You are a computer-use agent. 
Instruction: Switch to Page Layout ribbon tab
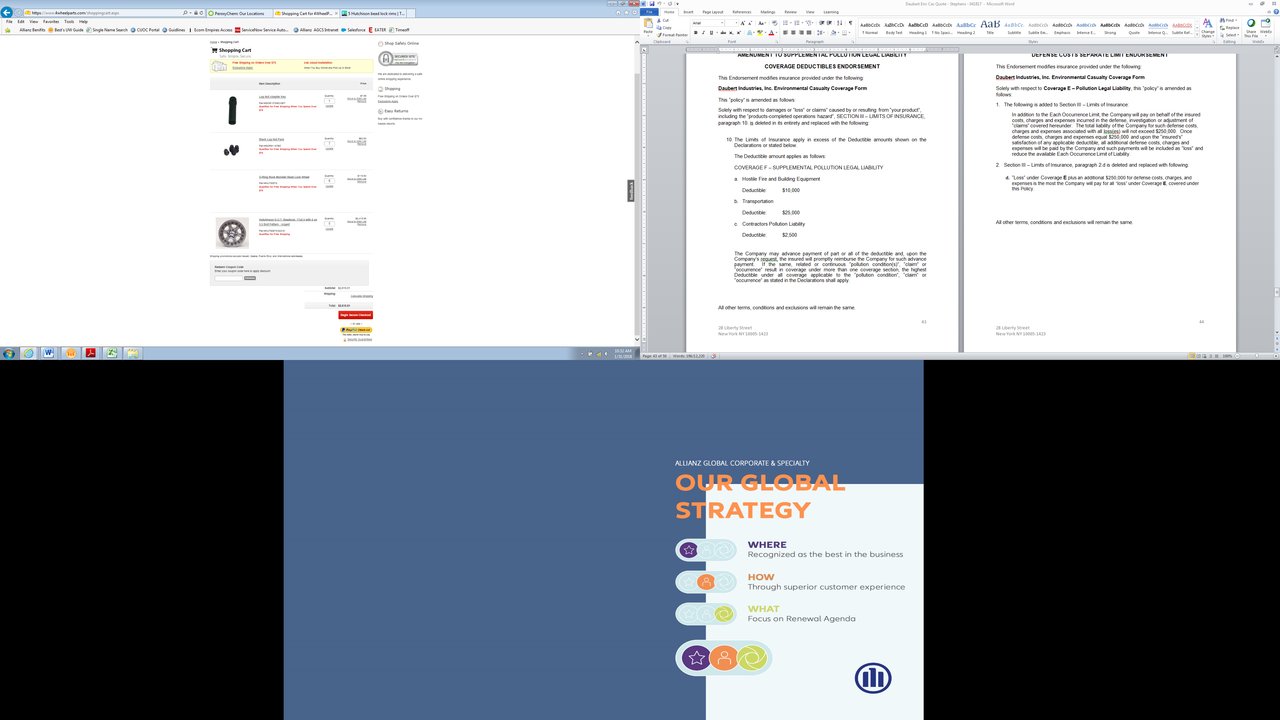(x=713, y=12)
